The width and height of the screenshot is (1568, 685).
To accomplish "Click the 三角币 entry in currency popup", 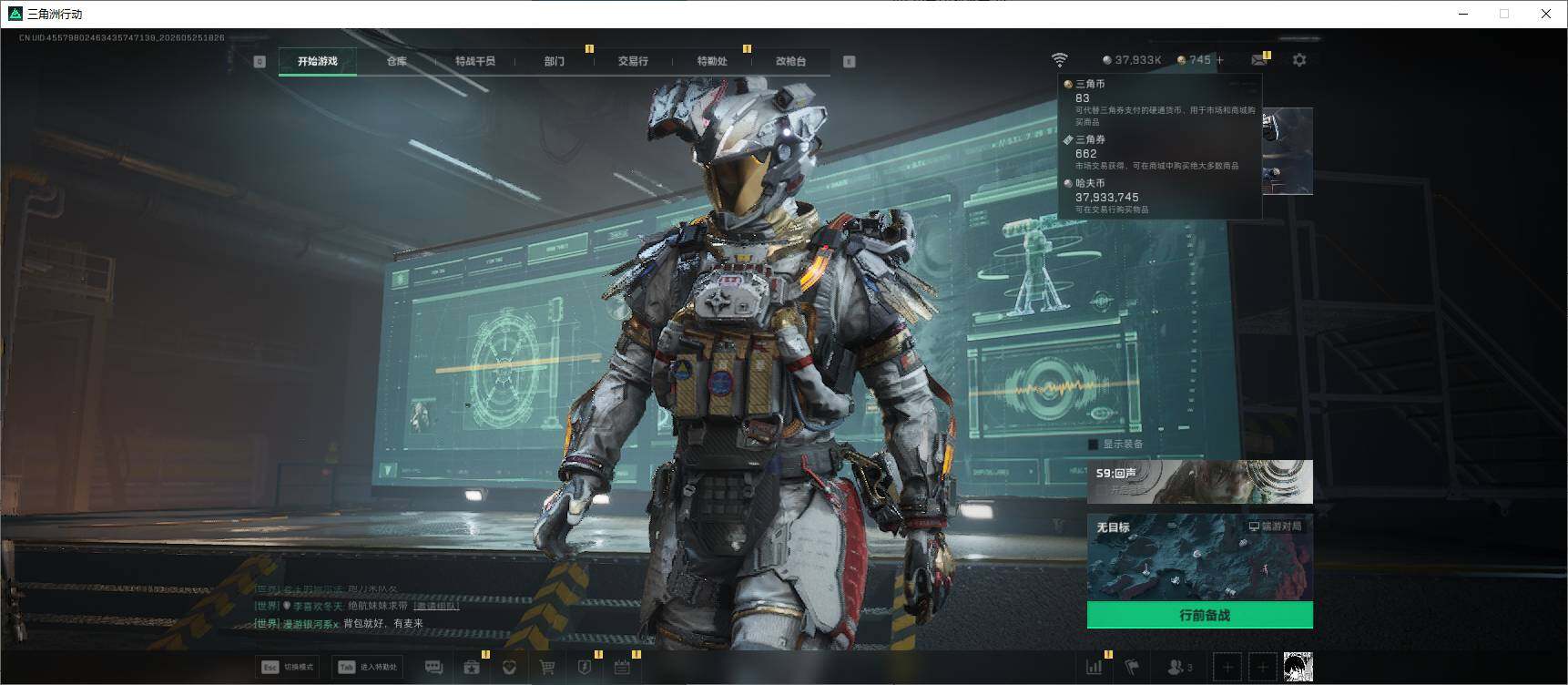I will 1159,103.
